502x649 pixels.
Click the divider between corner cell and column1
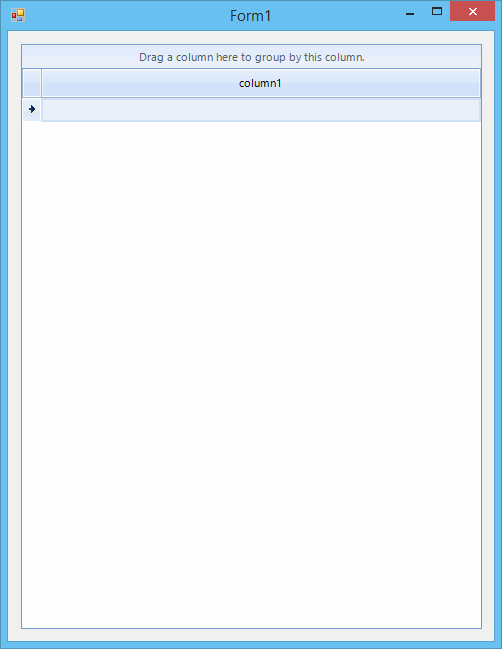coord(41,83)
